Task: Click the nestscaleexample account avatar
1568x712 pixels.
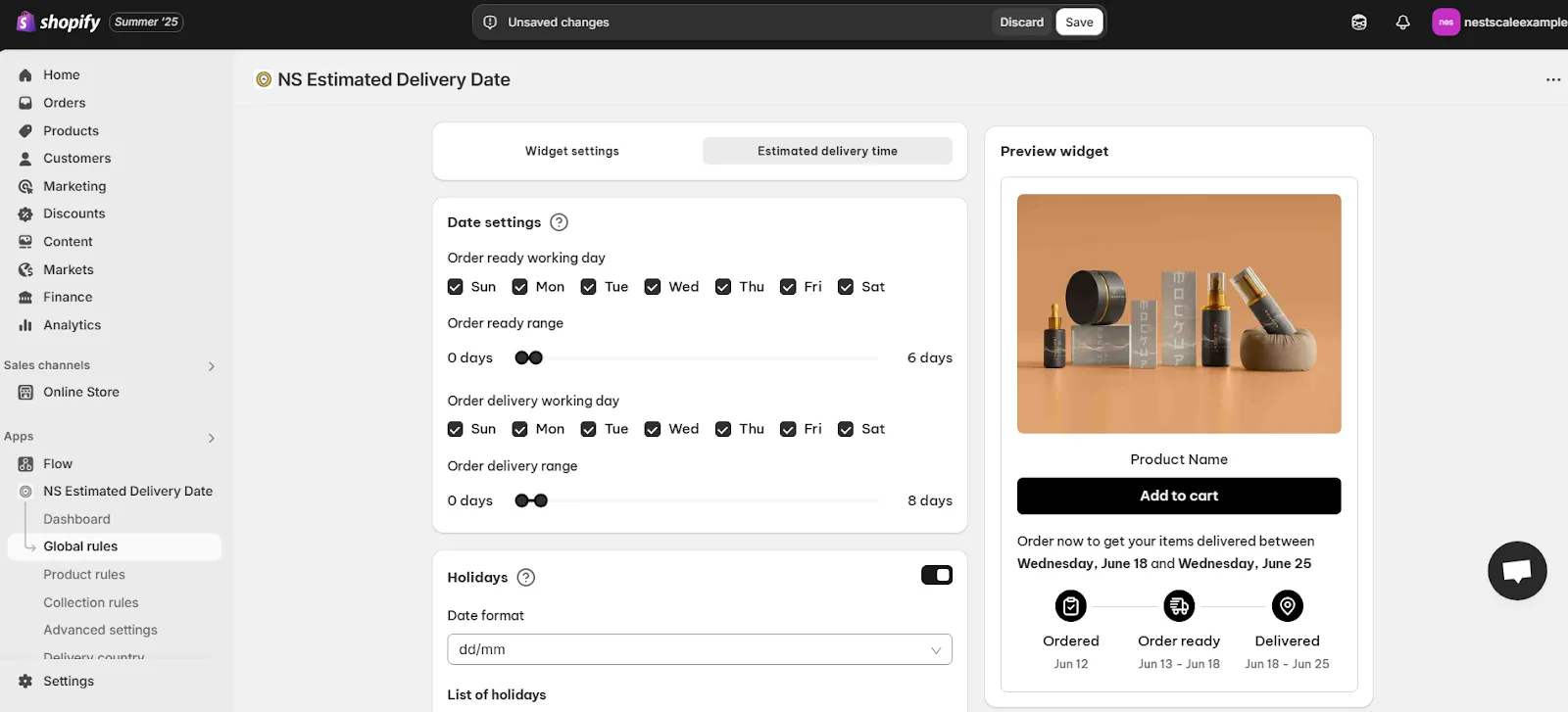Action: (1445, 22)
